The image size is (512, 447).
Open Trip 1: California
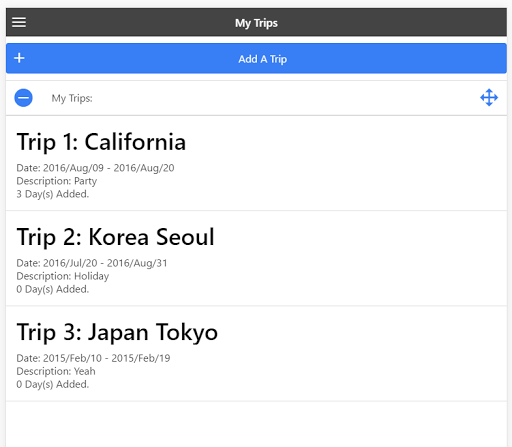pos(256,163)
